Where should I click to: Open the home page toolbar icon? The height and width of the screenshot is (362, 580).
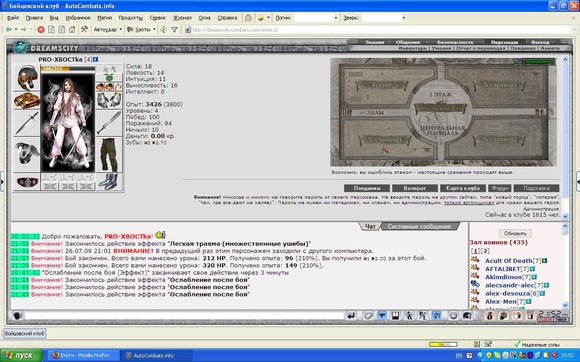pyautogui.click(x=72, y=30)
